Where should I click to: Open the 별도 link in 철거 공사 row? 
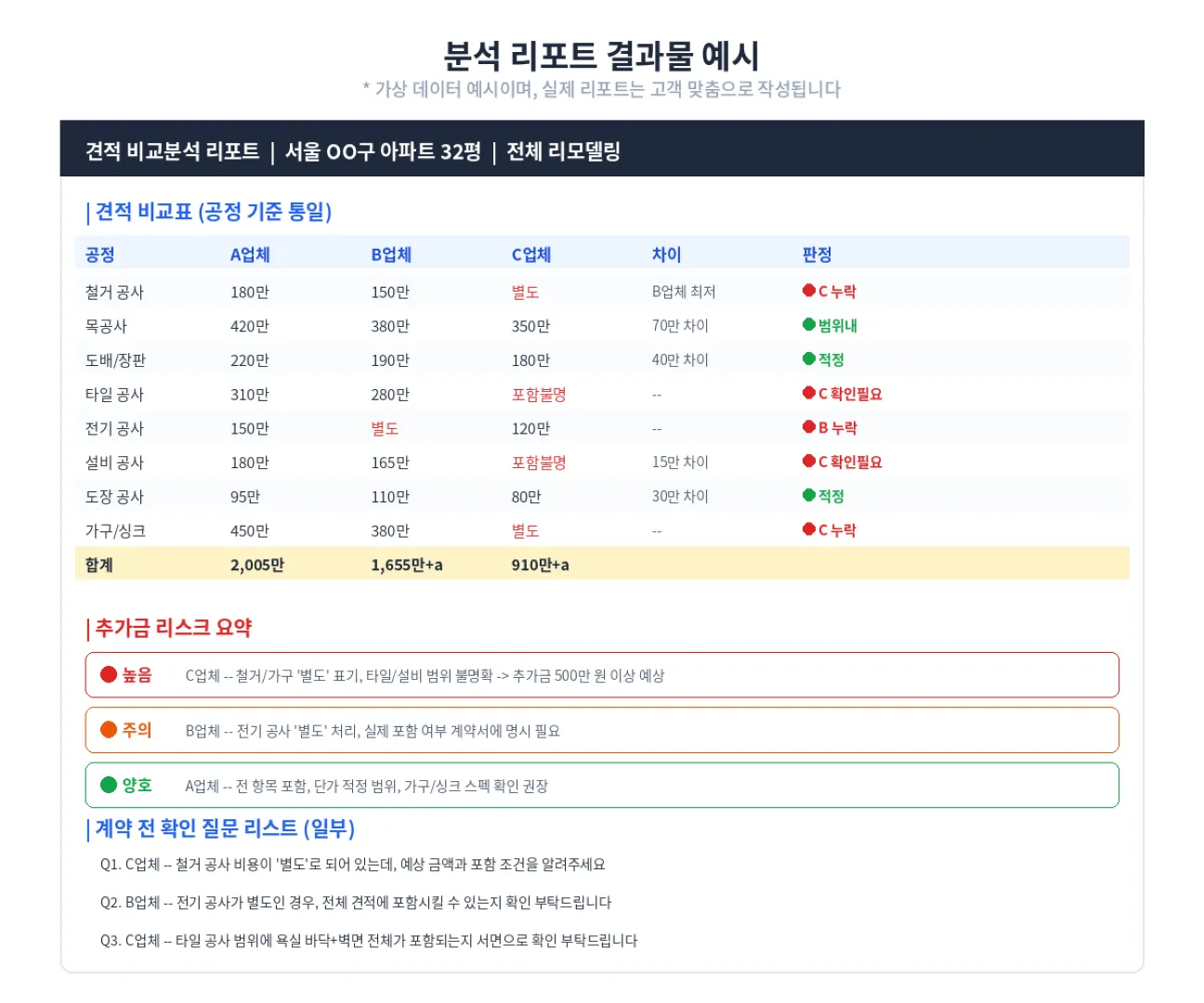[x=528, y=291]
